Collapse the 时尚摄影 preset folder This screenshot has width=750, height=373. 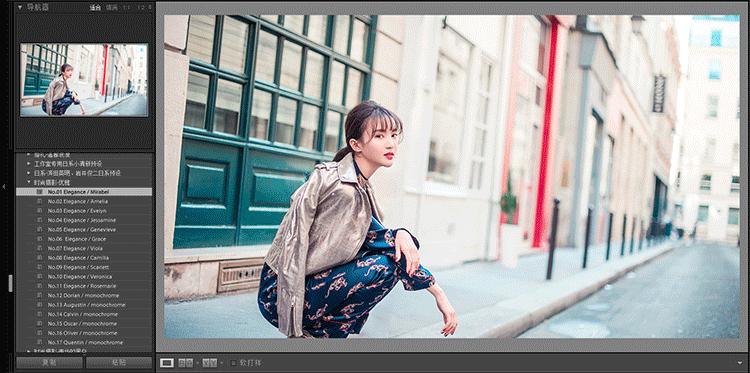[x=29, y=183]
